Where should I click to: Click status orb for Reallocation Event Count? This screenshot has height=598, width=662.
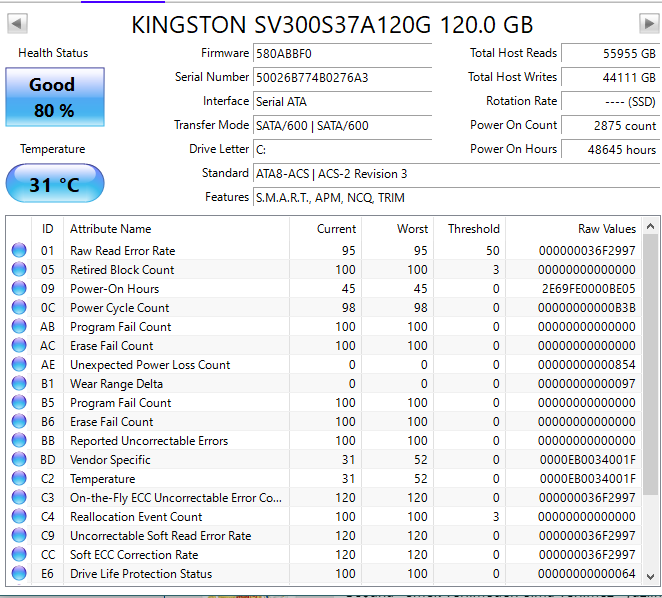(19, 516)
